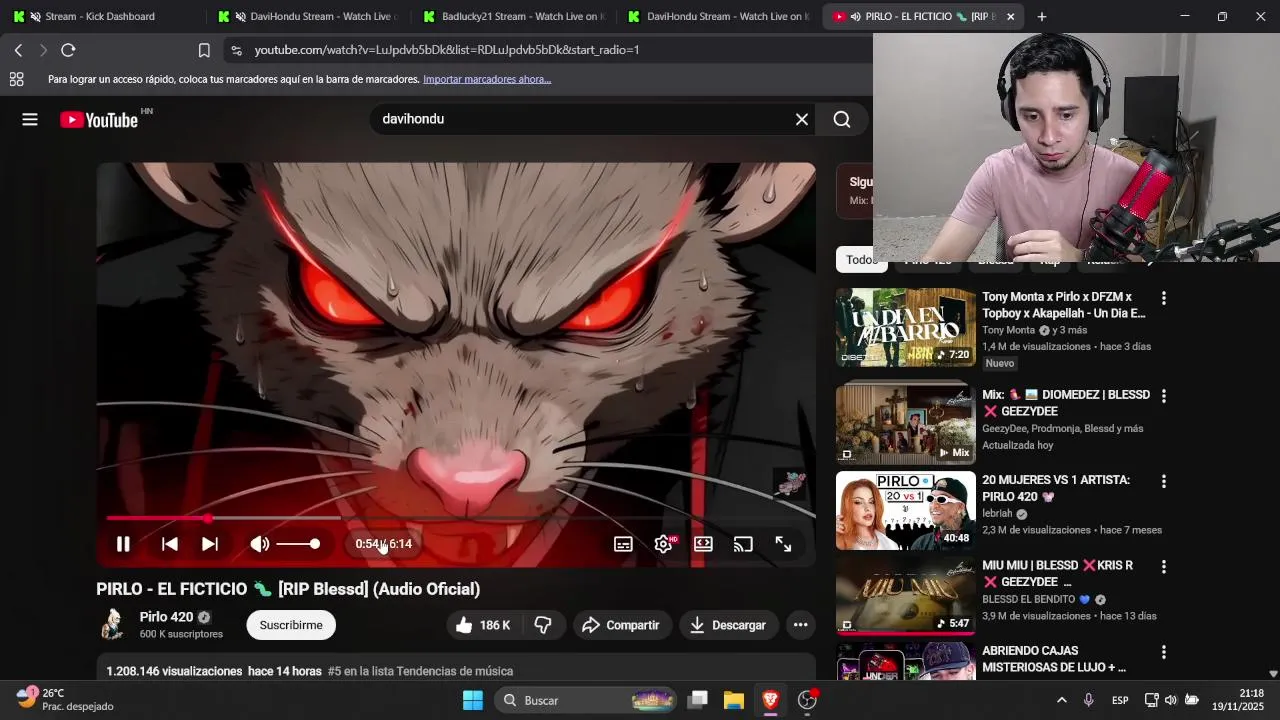The height and width of the screenshot is (720, 1280).
Task: Open YouTube guide hamburger menu
Action: click(30, 120)
